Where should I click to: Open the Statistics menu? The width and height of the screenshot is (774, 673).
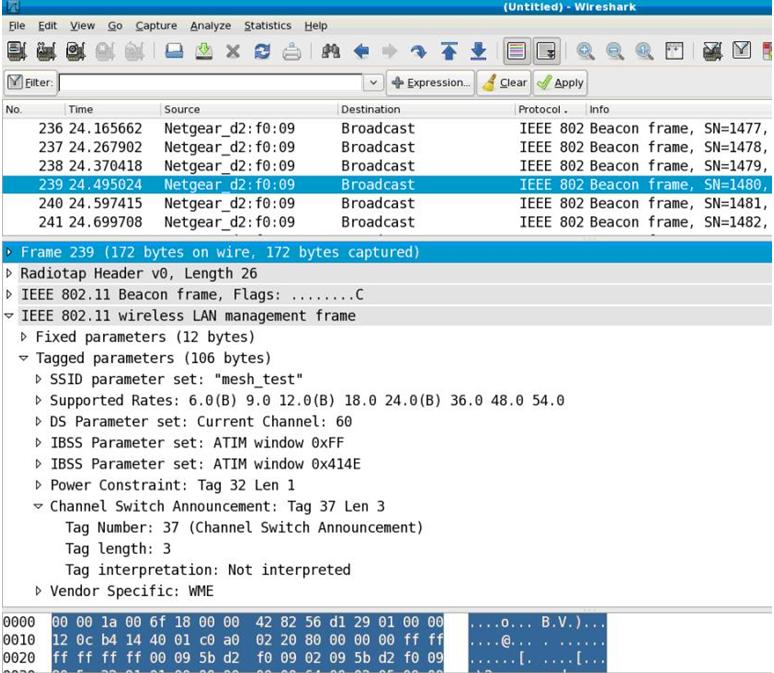pos(268,26)
